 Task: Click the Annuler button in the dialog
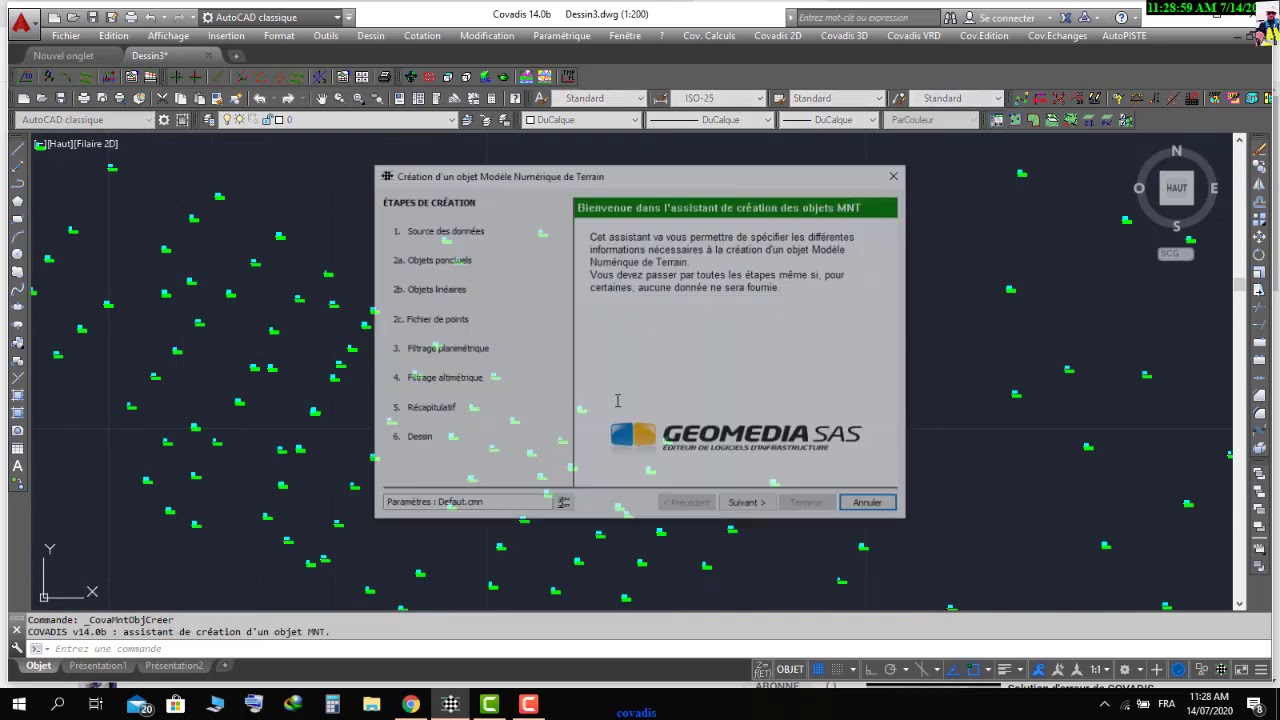click(x=867, y=502)
